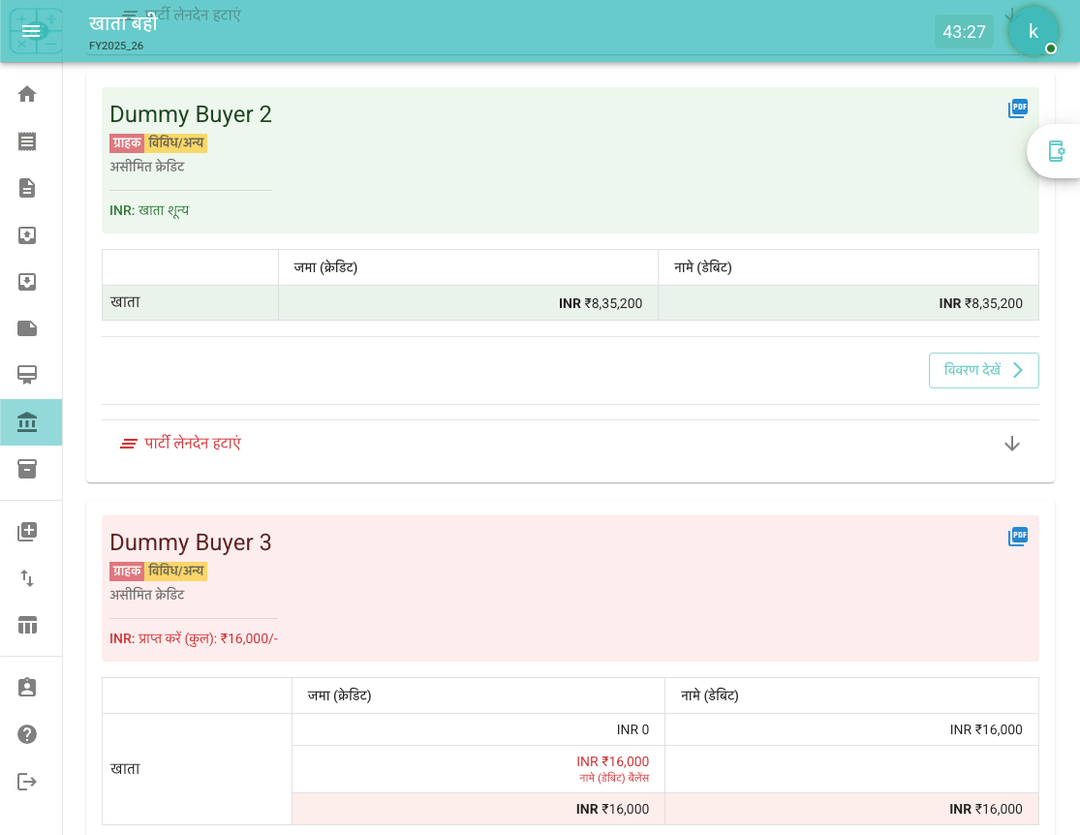Download PDF for Dummy Buyer 3
Viewport: 1080px width, 835px height.
1017,537
